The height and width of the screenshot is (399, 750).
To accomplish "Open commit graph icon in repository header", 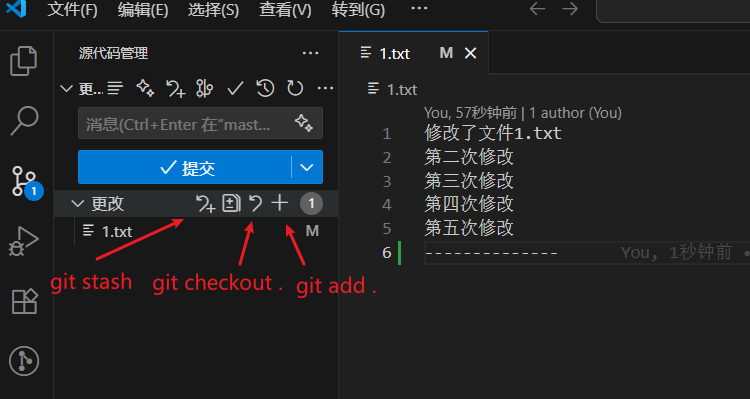I will [x=204, y=89].
